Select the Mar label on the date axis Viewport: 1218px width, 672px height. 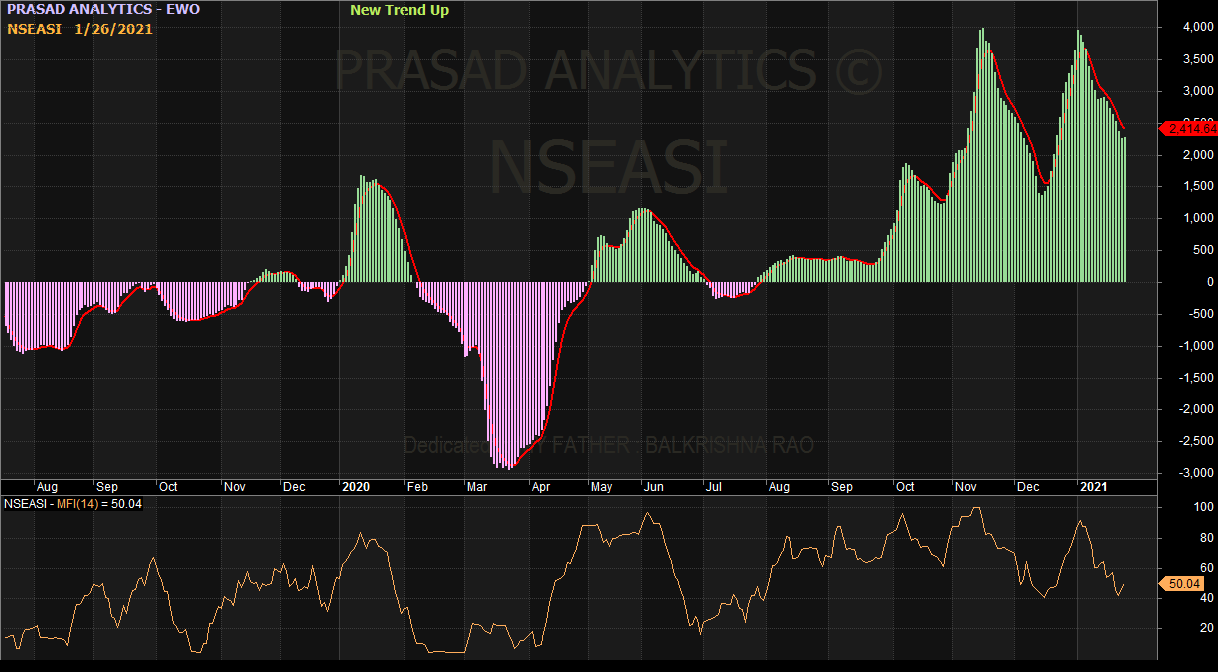pos(476,487)
